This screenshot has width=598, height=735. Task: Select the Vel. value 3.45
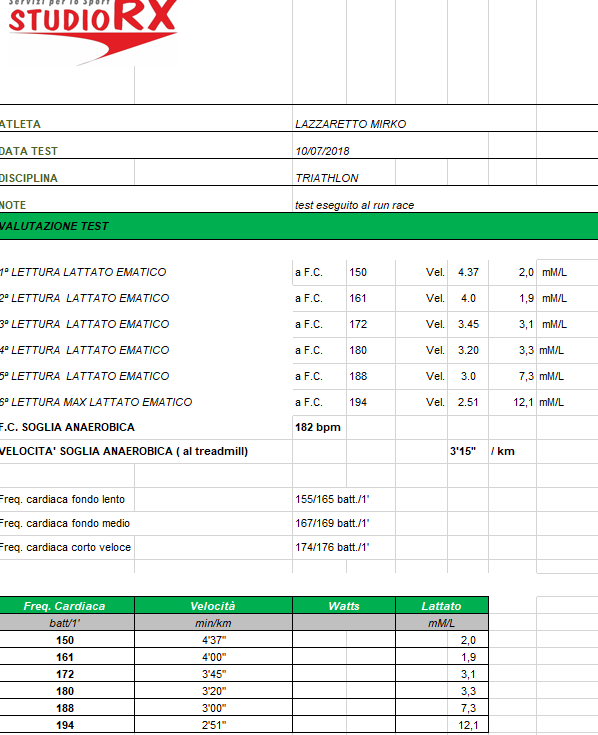[468, 324]
